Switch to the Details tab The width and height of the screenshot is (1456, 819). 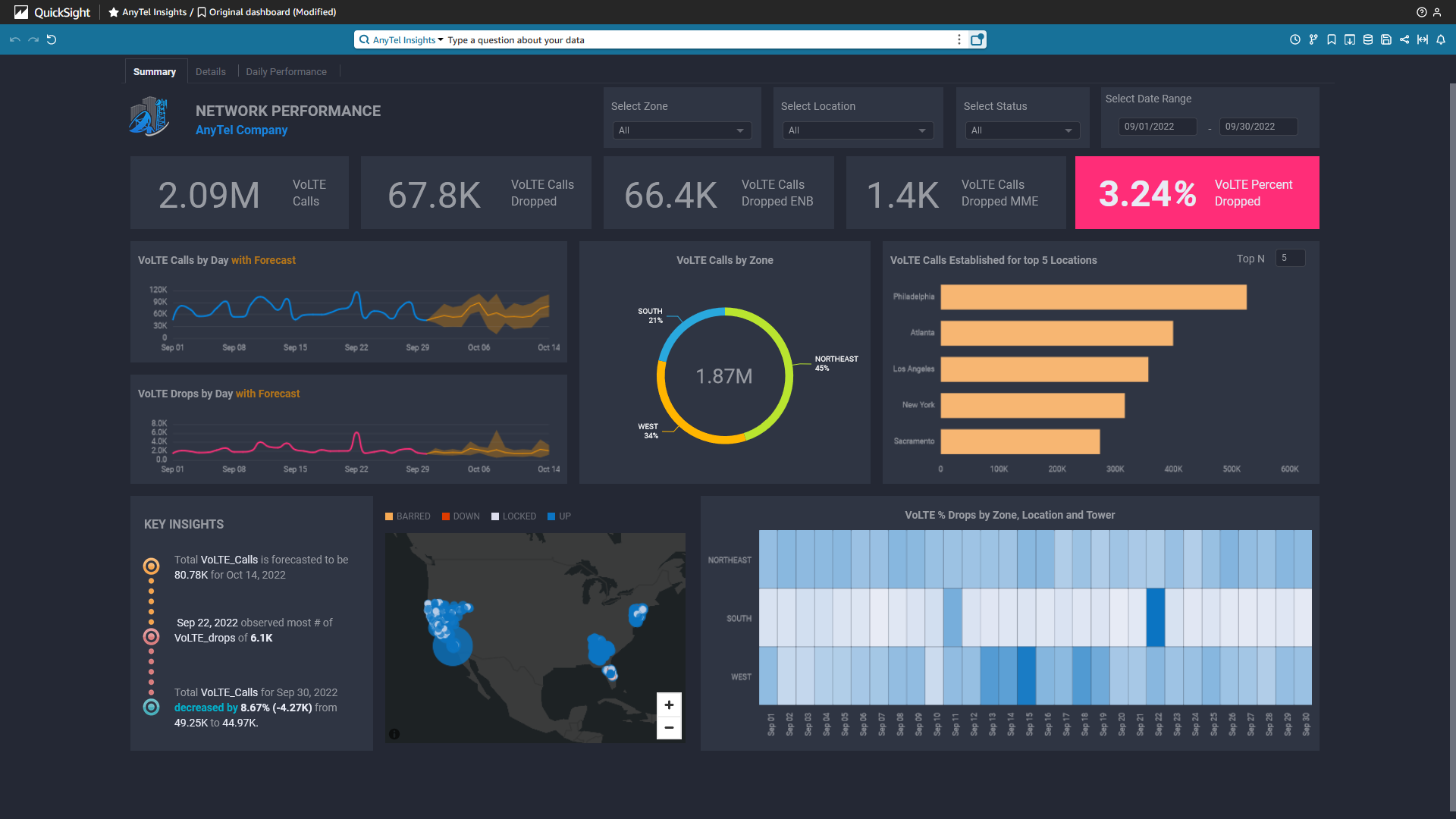point(211,71)
